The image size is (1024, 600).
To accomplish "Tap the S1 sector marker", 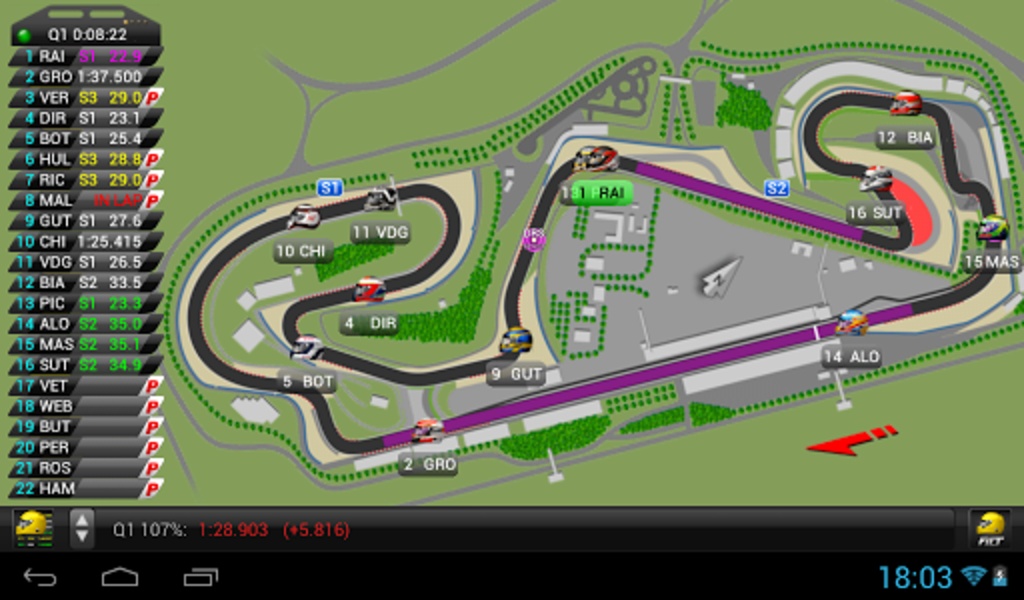I will 330,188.
